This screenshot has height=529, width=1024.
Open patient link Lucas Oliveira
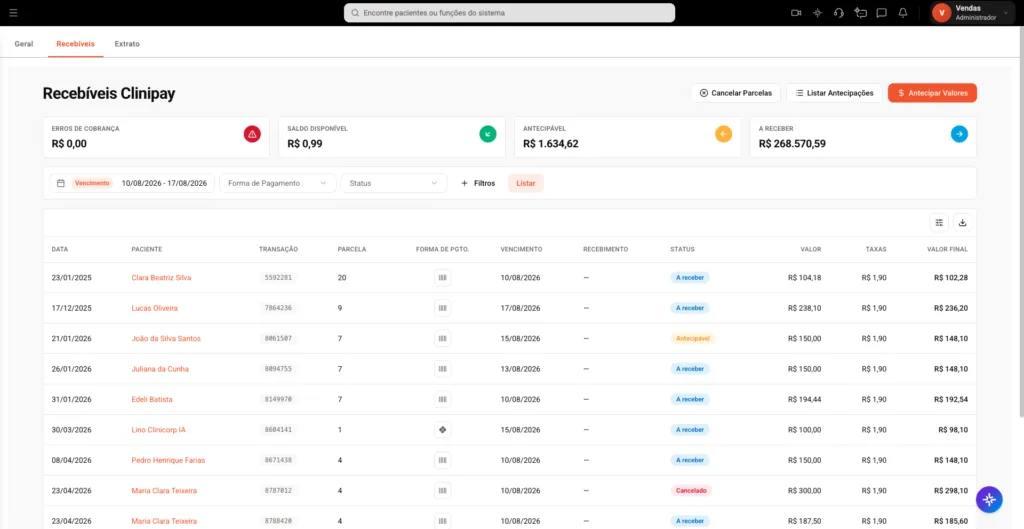[154, 308]
